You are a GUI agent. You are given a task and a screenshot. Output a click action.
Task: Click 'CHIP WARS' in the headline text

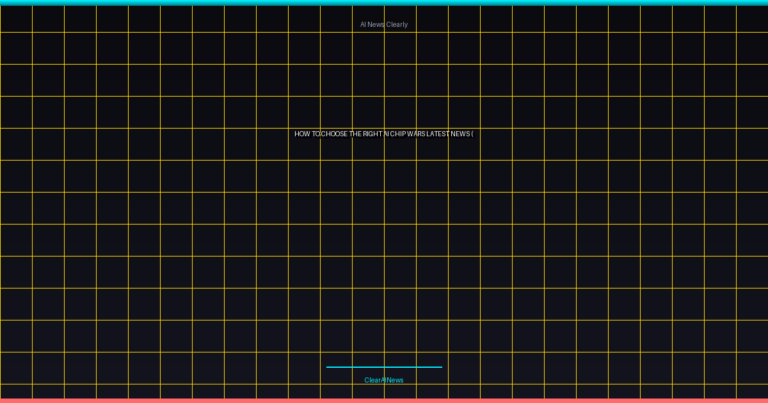coord(408,134)
